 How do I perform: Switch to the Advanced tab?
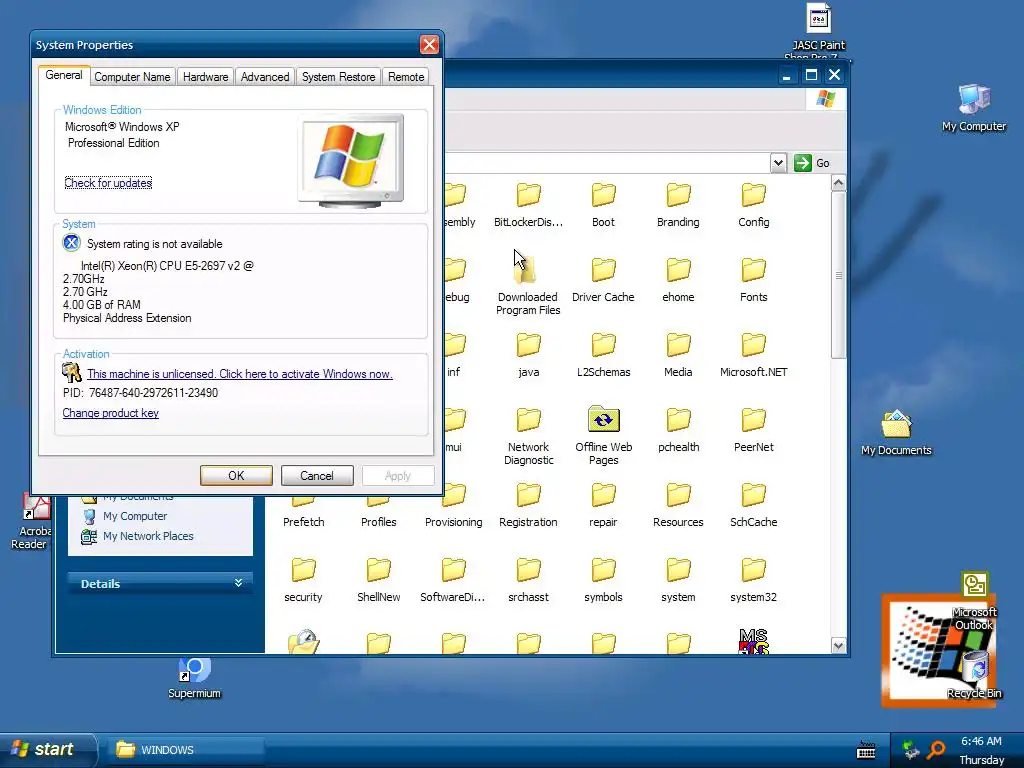[264, 77]
